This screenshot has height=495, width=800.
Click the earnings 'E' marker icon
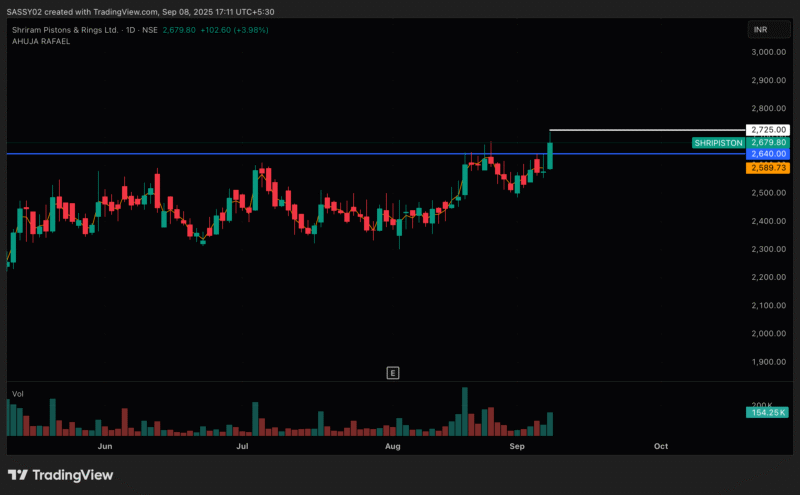393,373
